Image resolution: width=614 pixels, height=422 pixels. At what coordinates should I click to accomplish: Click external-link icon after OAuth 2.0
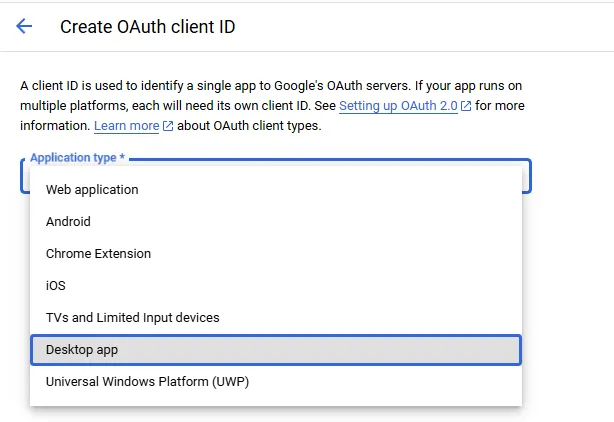click(466, 106)
